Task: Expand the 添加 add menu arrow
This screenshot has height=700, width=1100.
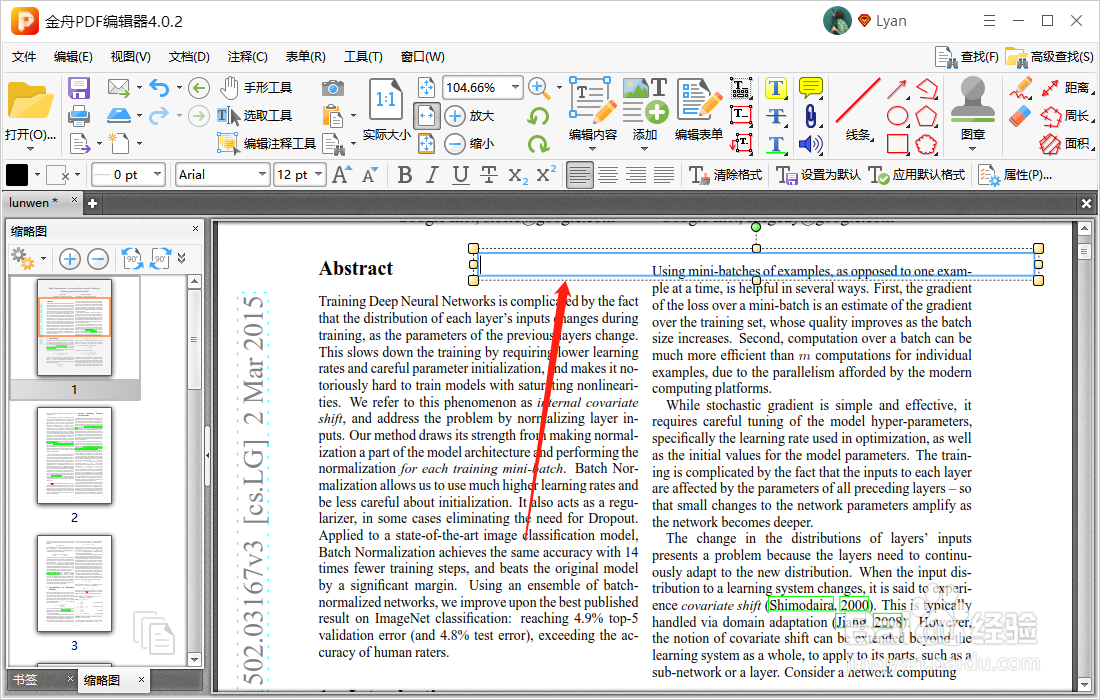Action: [x=645, y=148]
